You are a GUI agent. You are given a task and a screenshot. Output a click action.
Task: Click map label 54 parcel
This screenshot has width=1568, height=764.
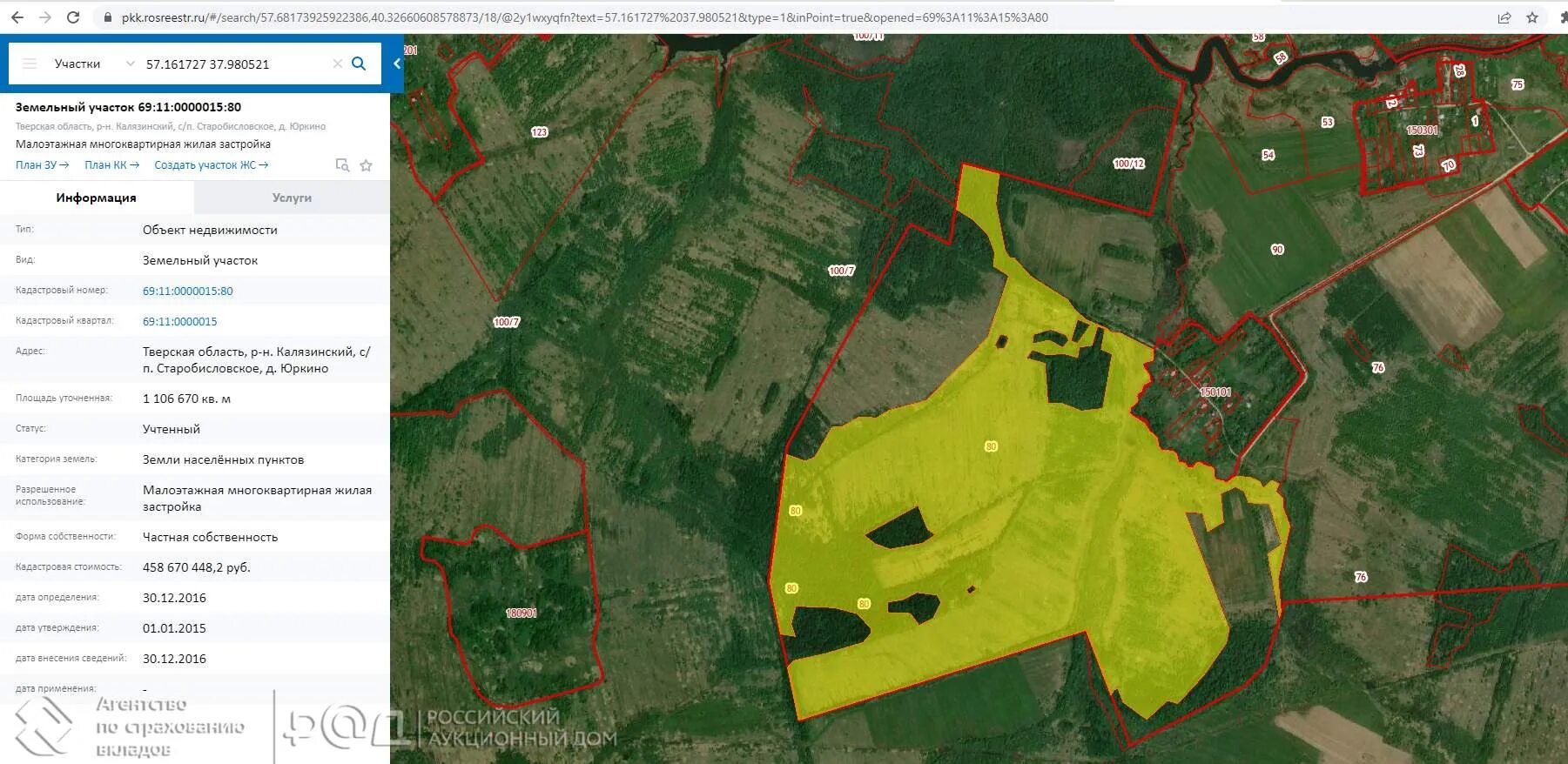tap(1269, 155)
